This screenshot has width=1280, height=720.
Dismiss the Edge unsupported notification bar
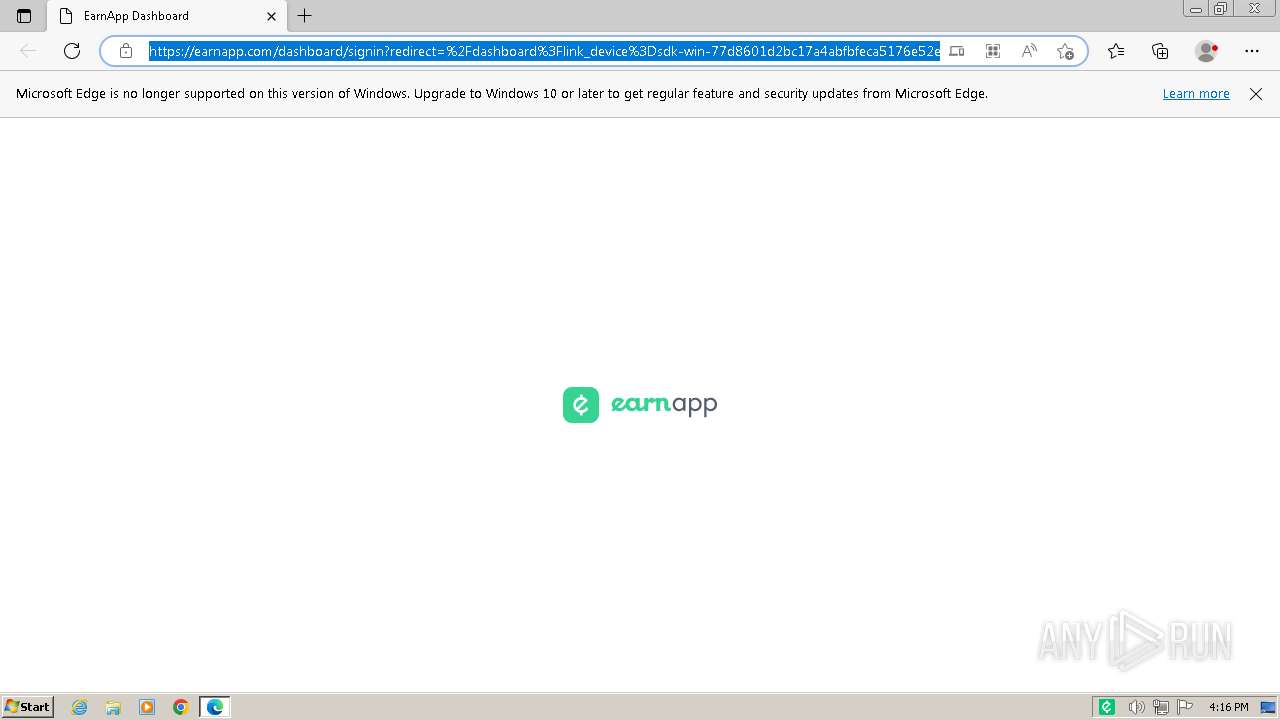pyautogui.click(x=1256, y=94)
